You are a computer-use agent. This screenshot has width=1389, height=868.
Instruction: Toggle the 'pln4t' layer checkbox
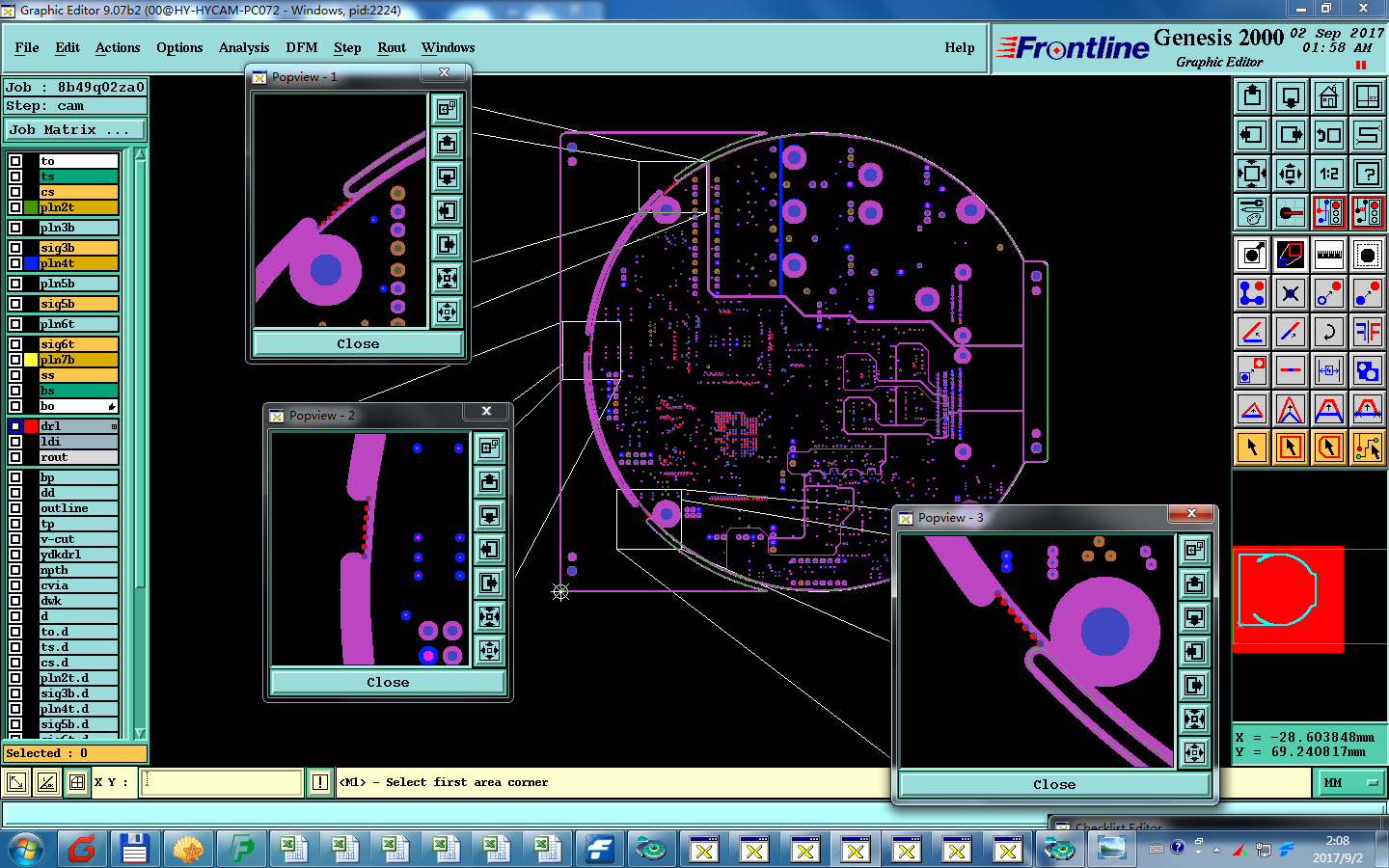(15, 263)
